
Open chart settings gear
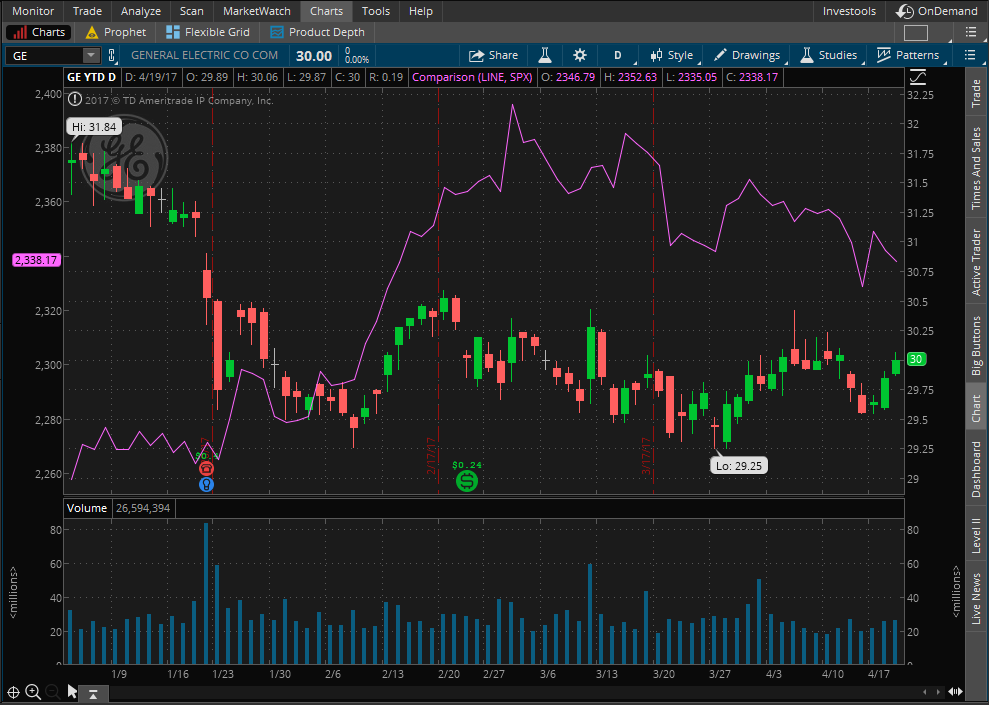tap(580, 55)
